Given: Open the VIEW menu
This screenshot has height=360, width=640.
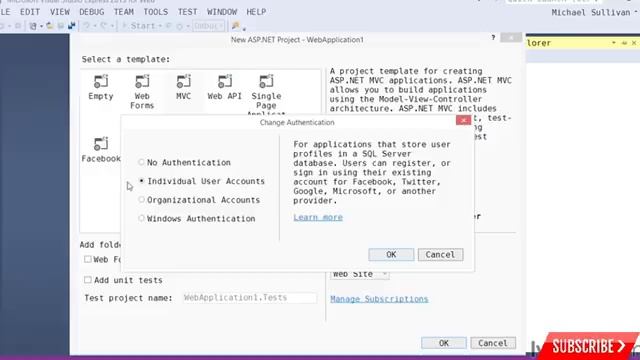Looking at the screenshot, I should (x=60, y=12).
